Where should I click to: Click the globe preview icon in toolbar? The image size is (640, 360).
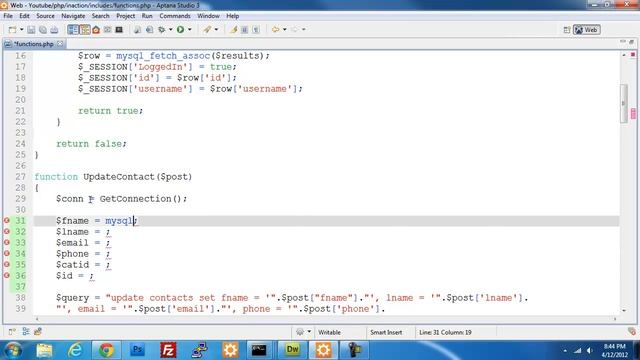(149, 30)
